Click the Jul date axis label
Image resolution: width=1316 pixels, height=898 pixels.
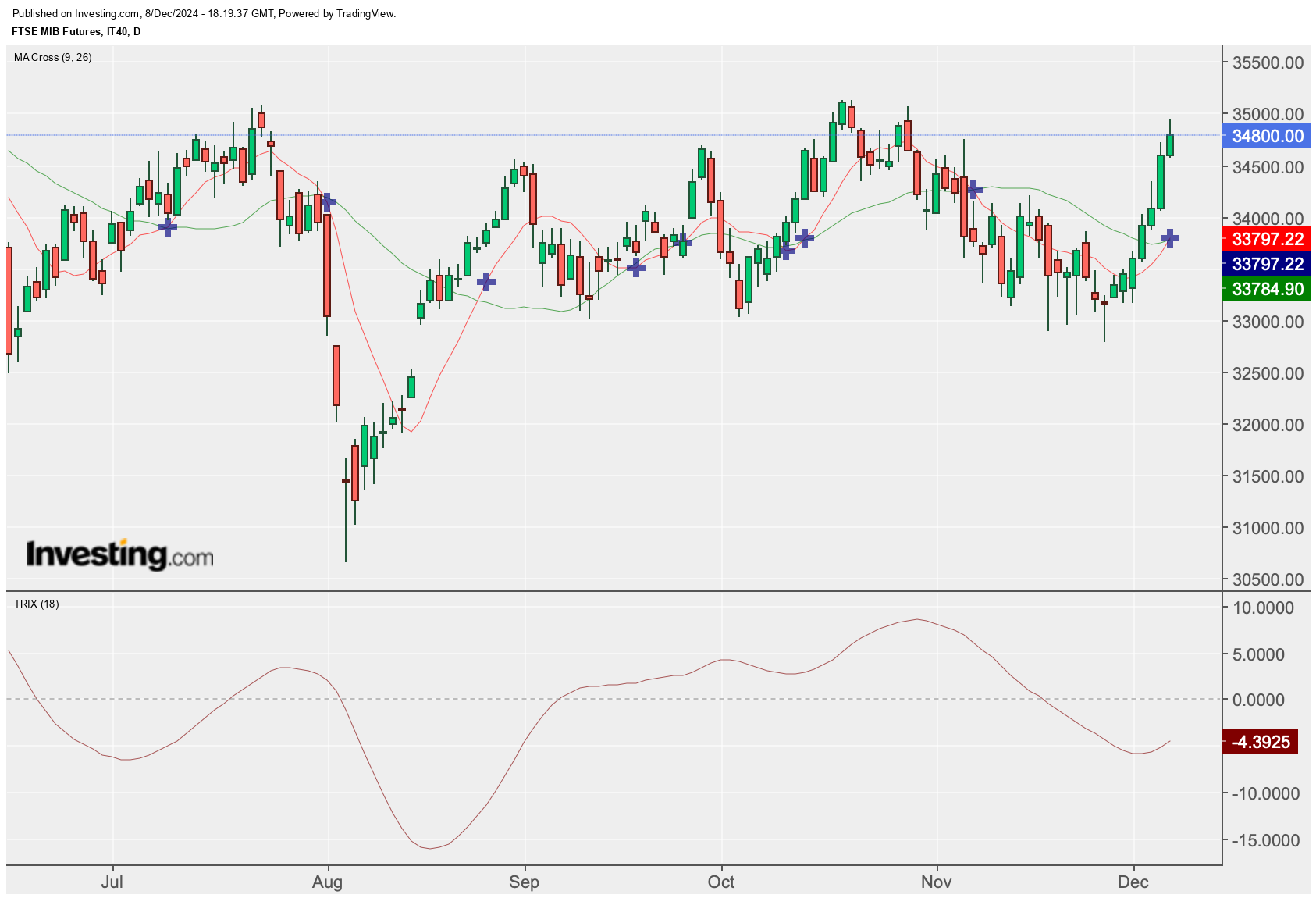coord(112,882)
